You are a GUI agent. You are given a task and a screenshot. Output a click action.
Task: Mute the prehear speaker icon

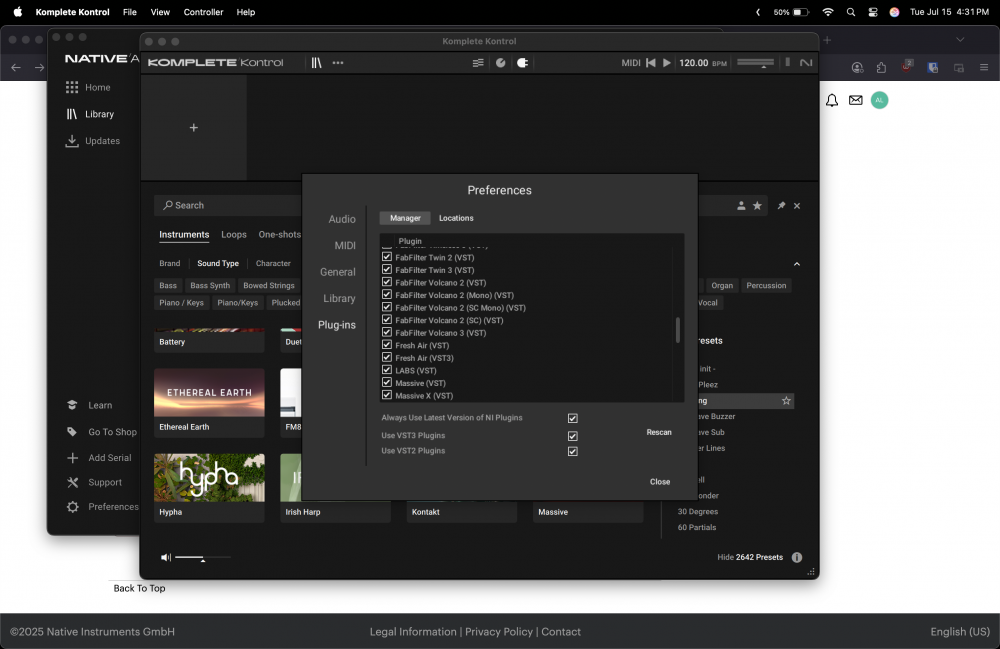point(166,557)
